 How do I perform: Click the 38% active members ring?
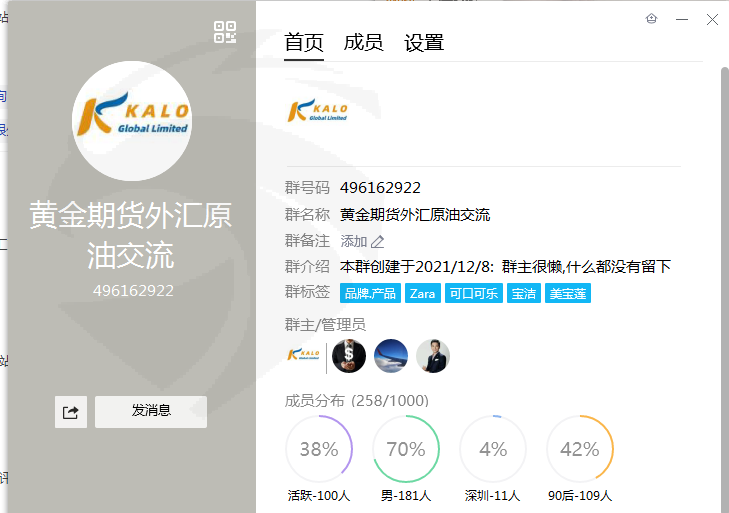(319, 449)
